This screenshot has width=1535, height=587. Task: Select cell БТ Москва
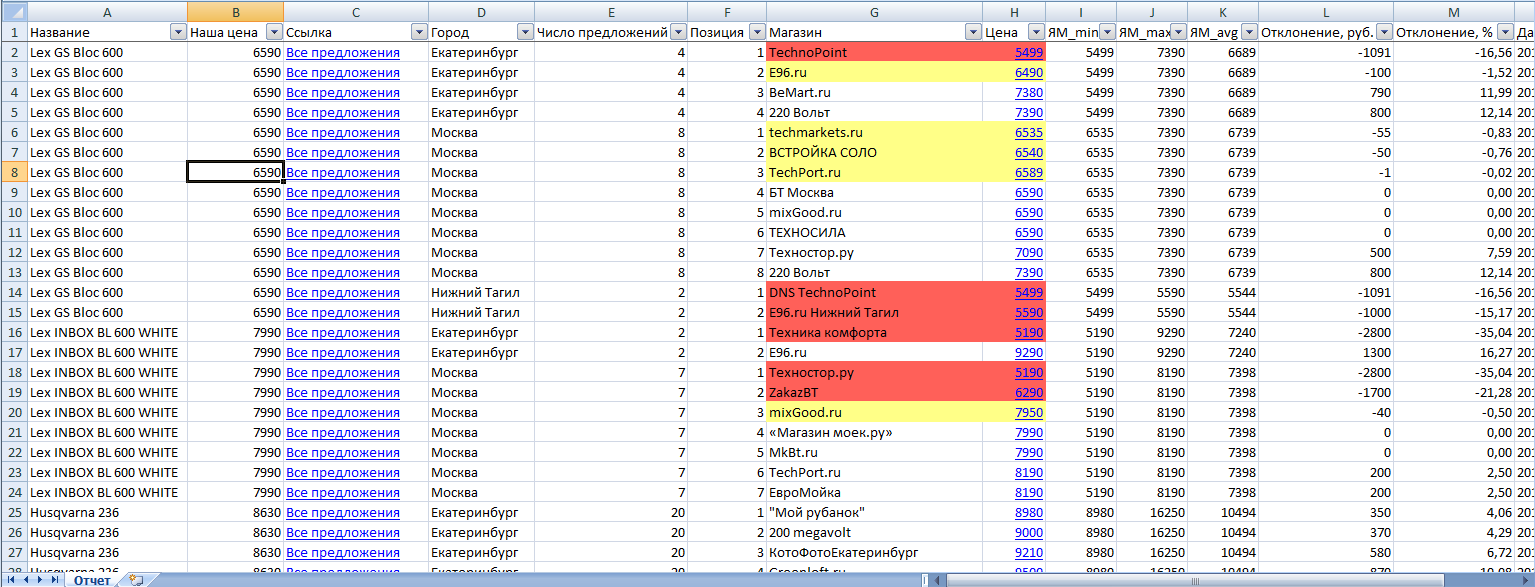click(875, 192)
